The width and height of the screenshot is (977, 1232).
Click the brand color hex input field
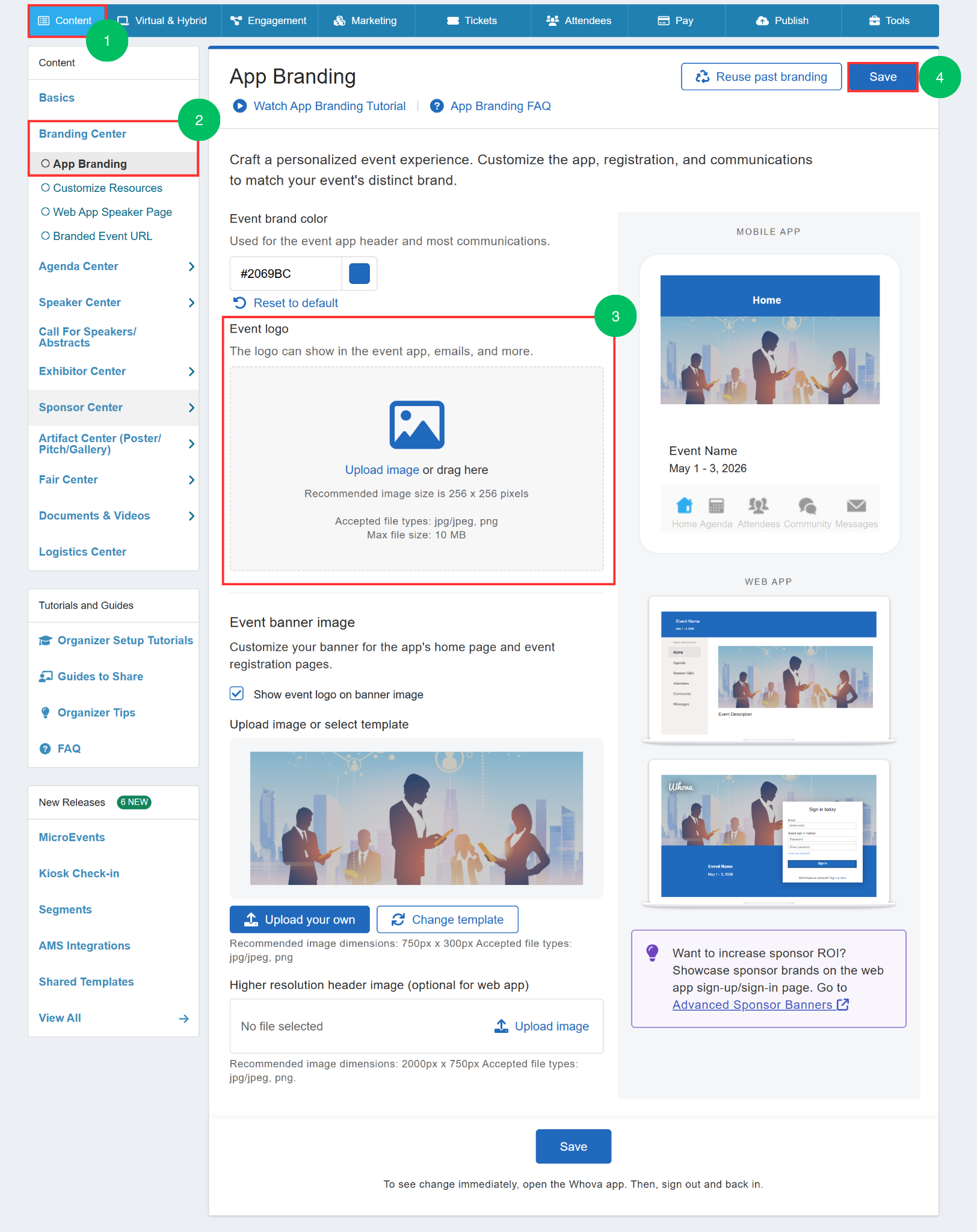click(x=286, y=274)
